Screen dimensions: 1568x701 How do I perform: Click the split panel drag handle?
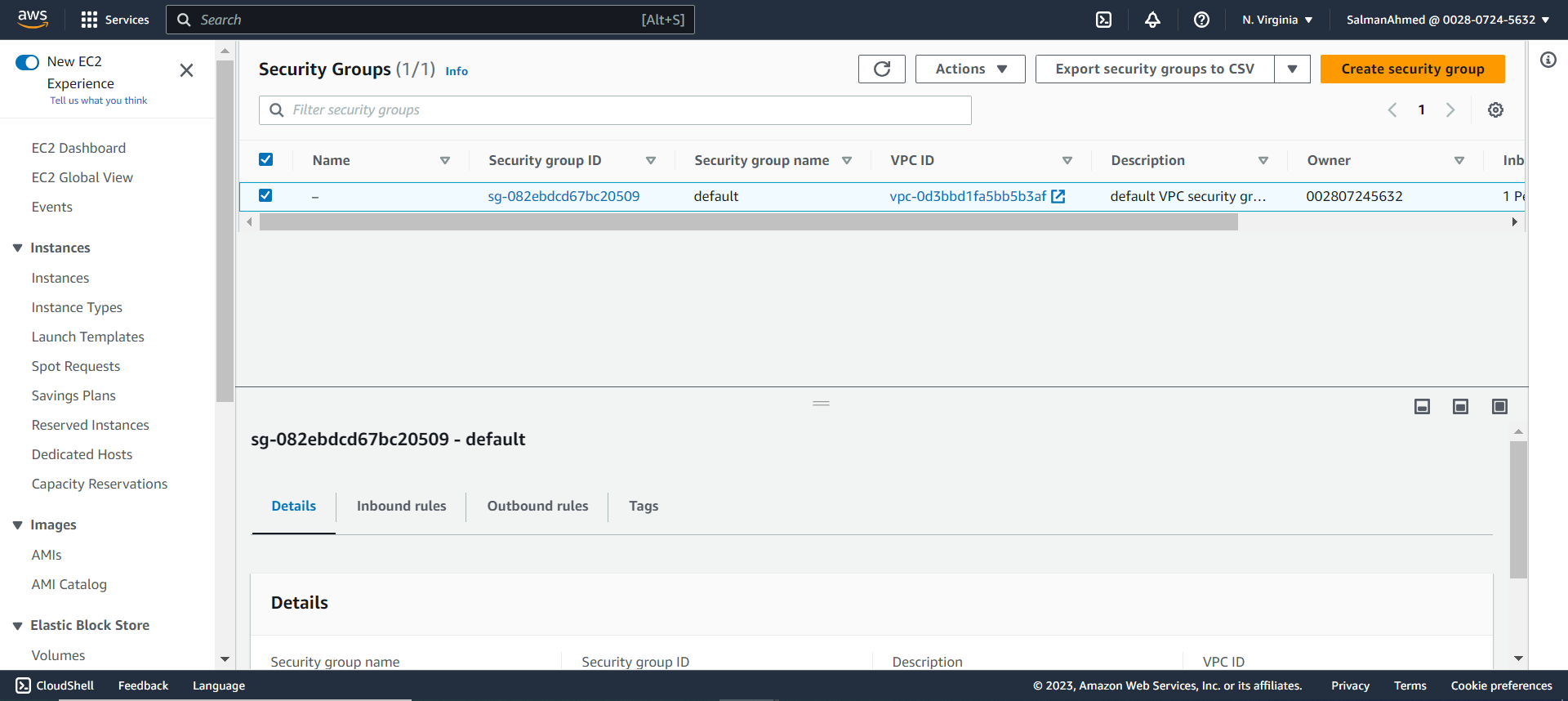point(821,404)
